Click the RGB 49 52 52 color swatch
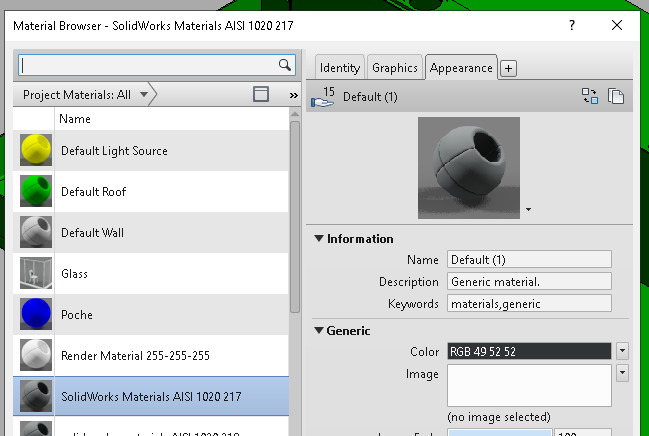The height and width of the screenshot is (436, 649). (529, 351)
